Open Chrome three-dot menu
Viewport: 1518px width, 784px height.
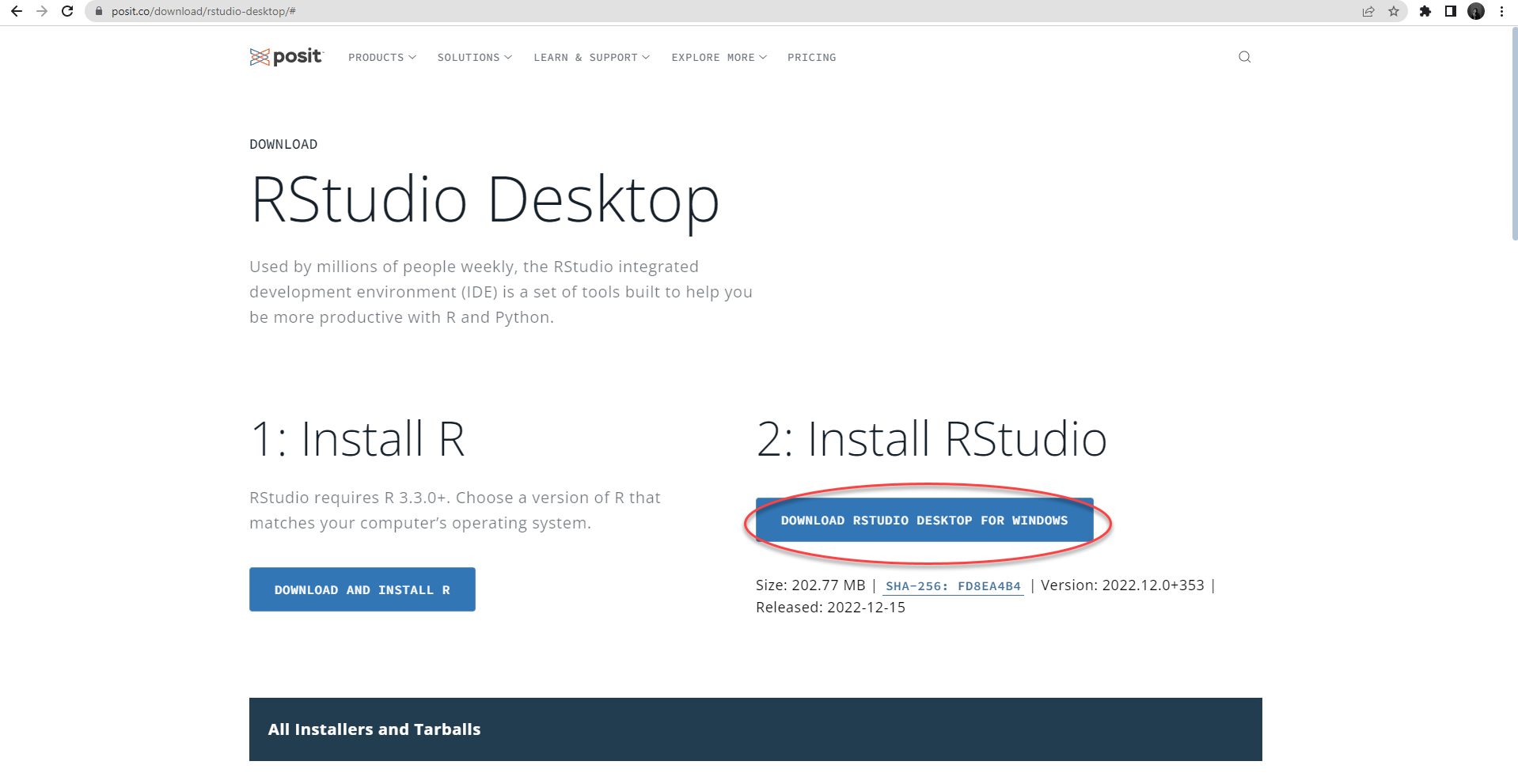point(1501,11)
